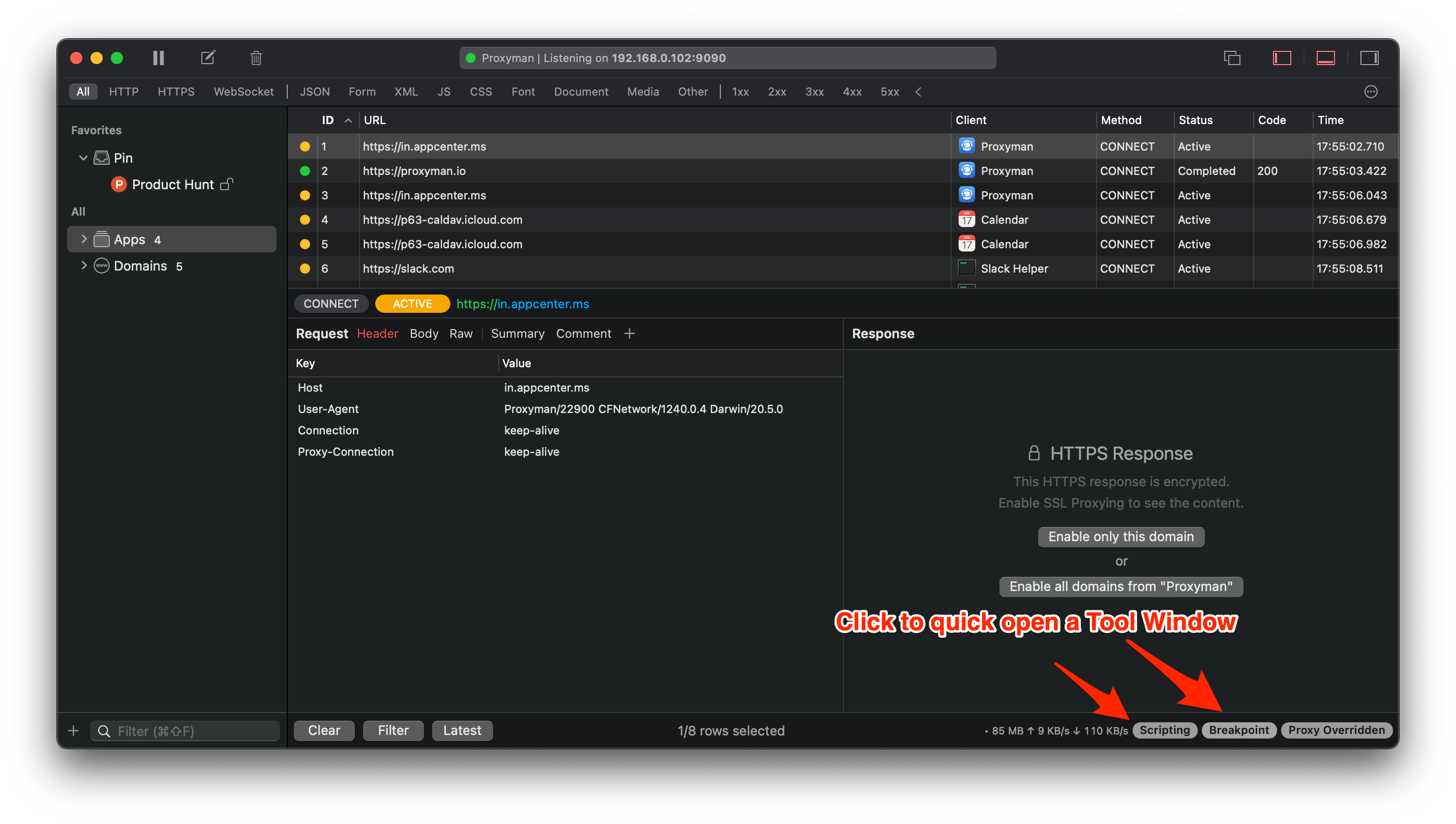Collapse the Pin section under Favorites
This screenshot has width=1456, height=824.
click(82, 158)
